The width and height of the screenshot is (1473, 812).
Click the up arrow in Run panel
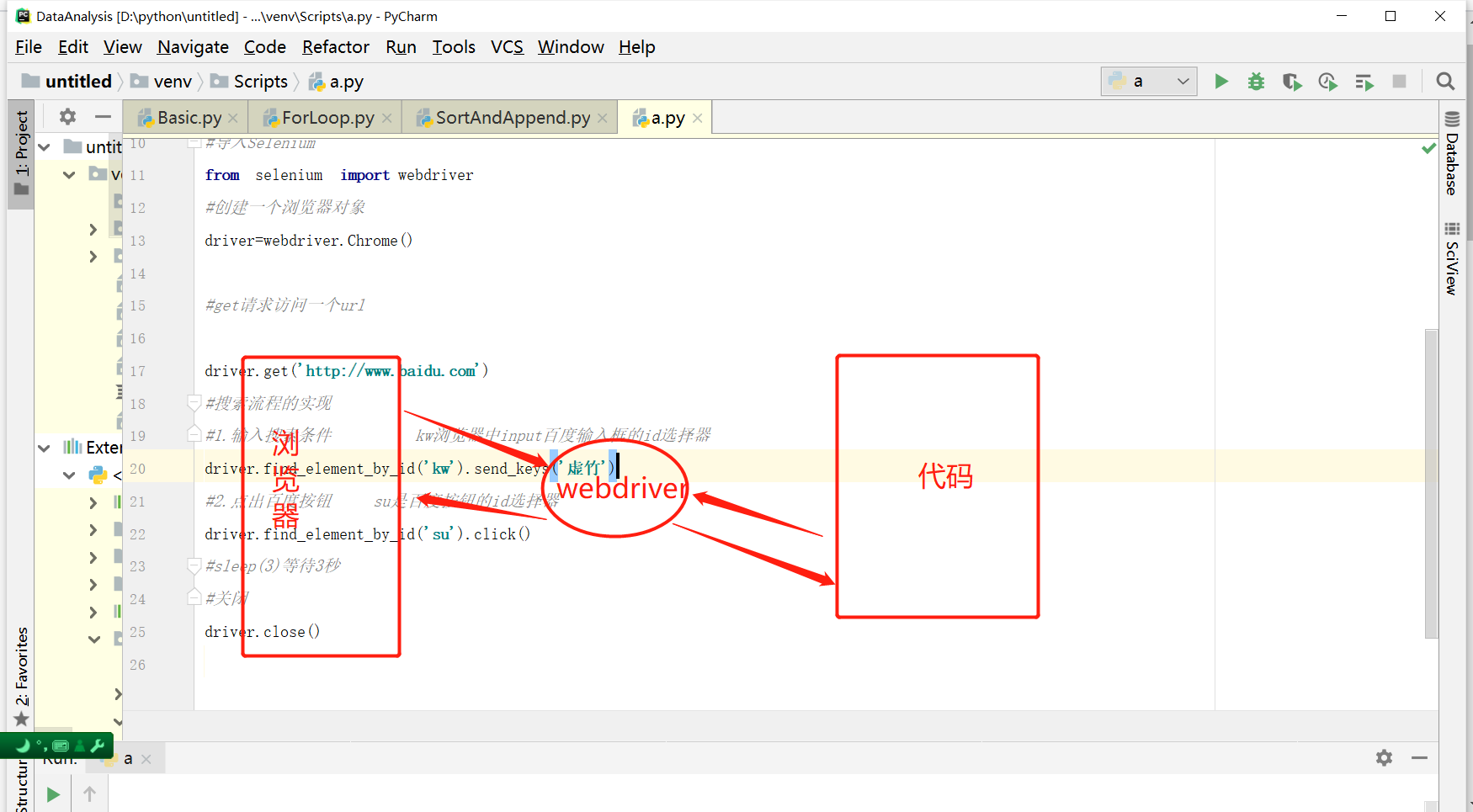point(89,794)
